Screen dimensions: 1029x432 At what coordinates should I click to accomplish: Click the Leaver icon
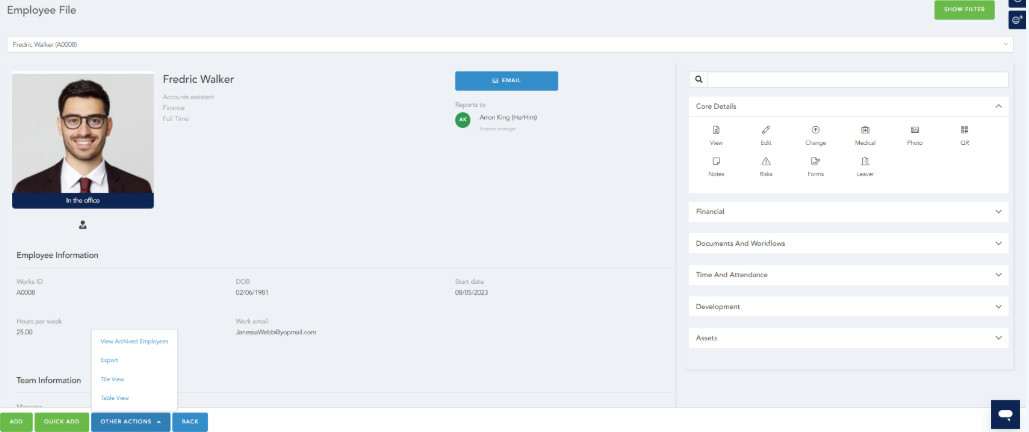click(x=865, y=162)
